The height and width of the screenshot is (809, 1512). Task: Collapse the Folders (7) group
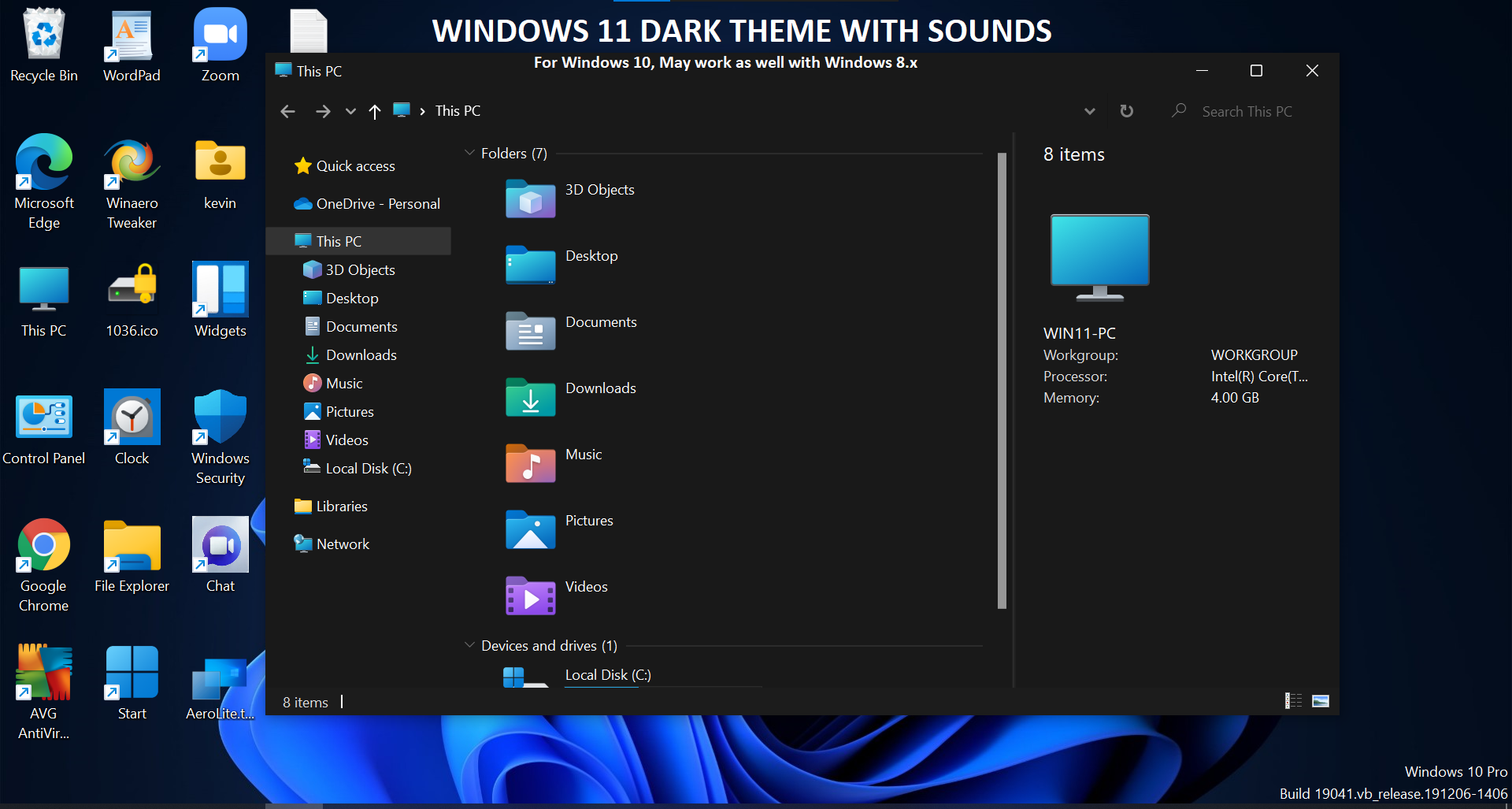click(x=469, y=153)
